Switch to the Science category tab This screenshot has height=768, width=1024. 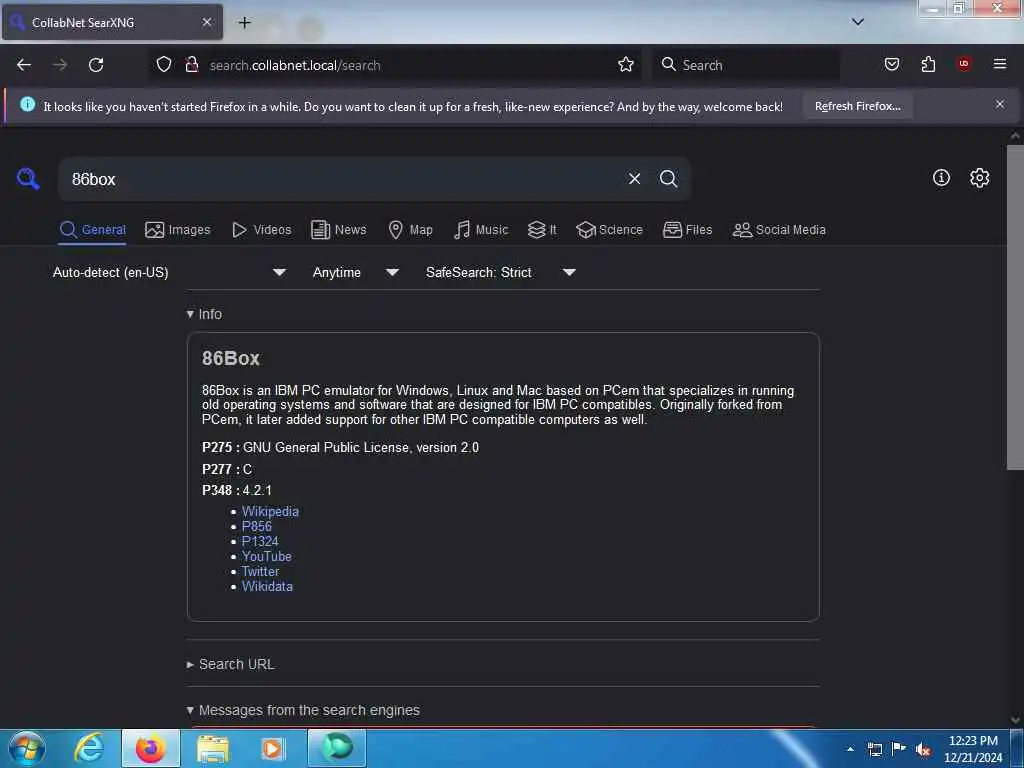[x=609, y=230]
